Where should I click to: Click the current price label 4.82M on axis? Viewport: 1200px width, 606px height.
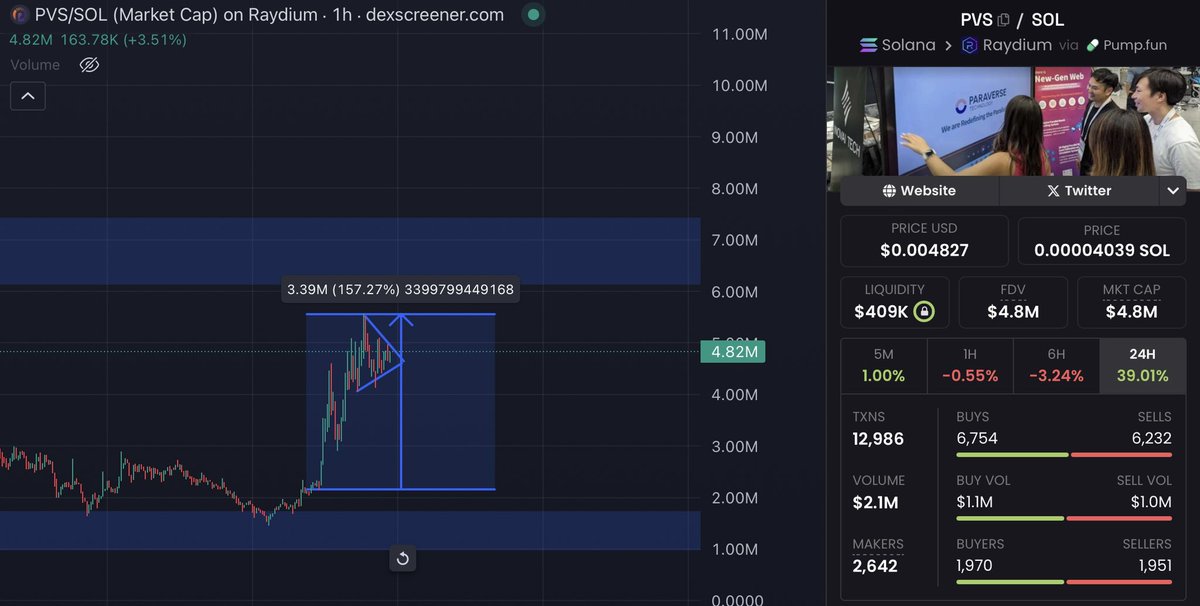(732, 352)
